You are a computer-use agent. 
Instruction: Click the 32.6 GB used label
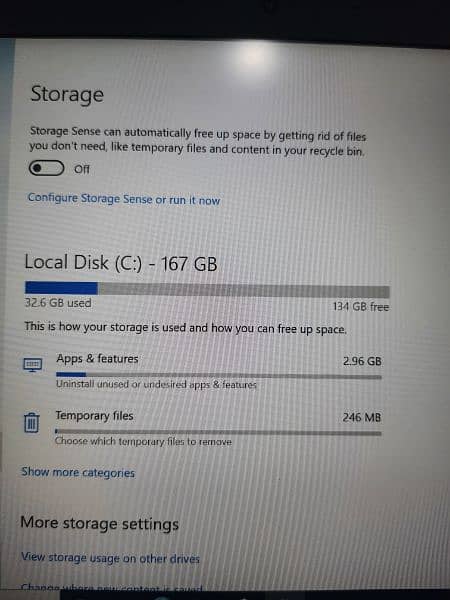[58, 303]
